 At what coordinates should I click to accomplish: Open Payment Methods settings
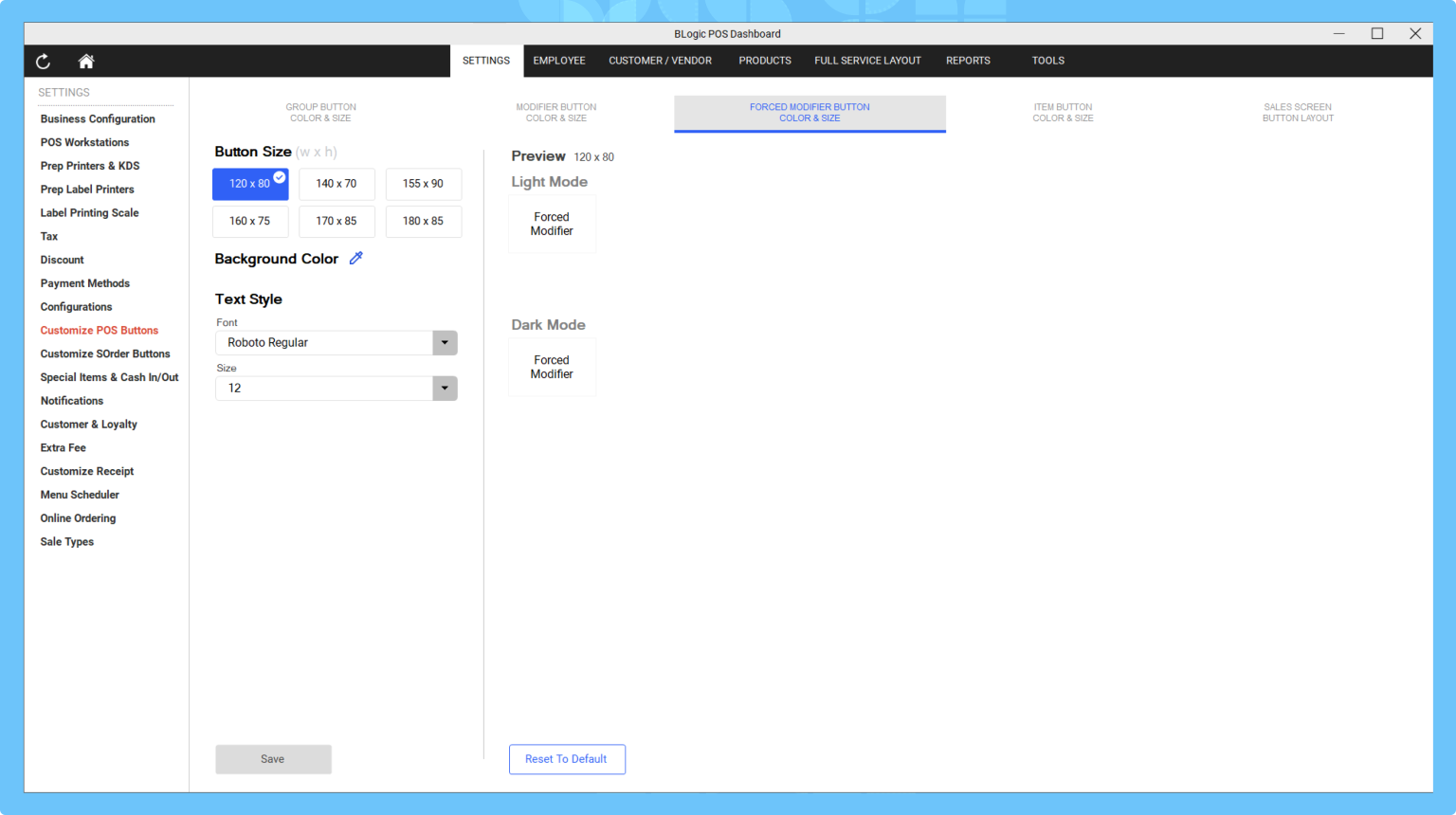coord(85,283)
